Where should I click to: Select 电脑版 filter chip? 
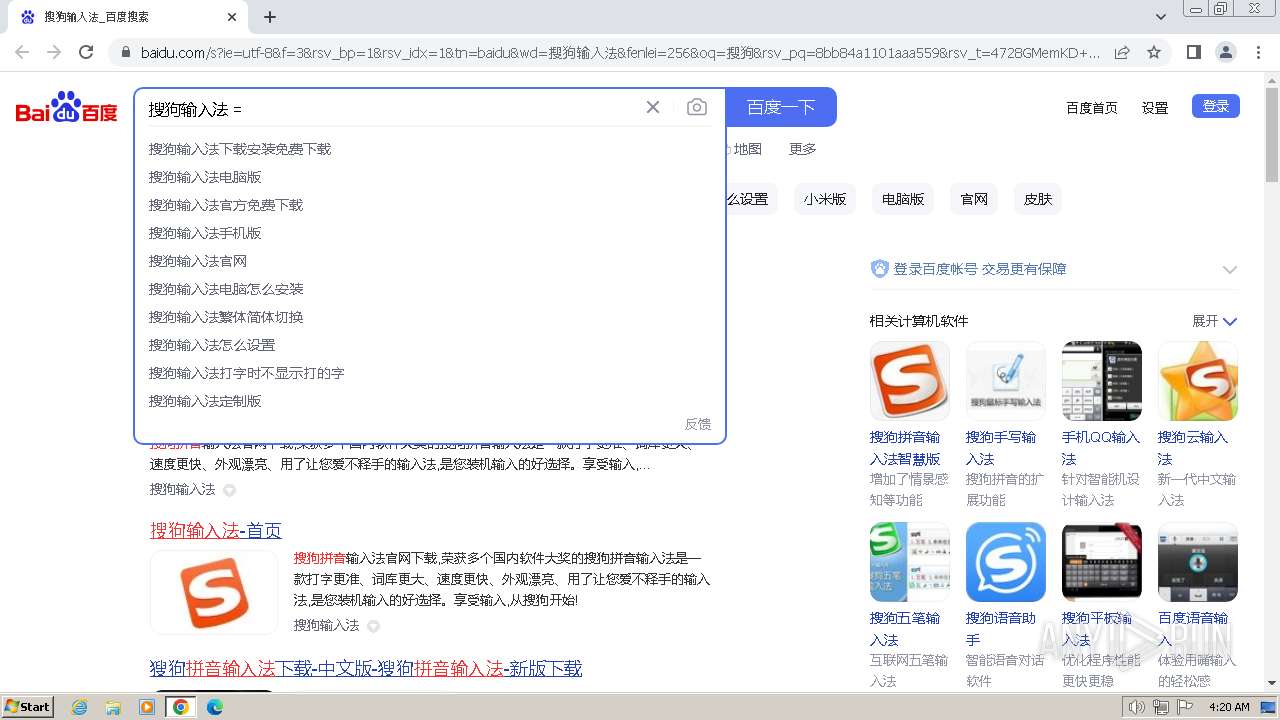point(903,199)
